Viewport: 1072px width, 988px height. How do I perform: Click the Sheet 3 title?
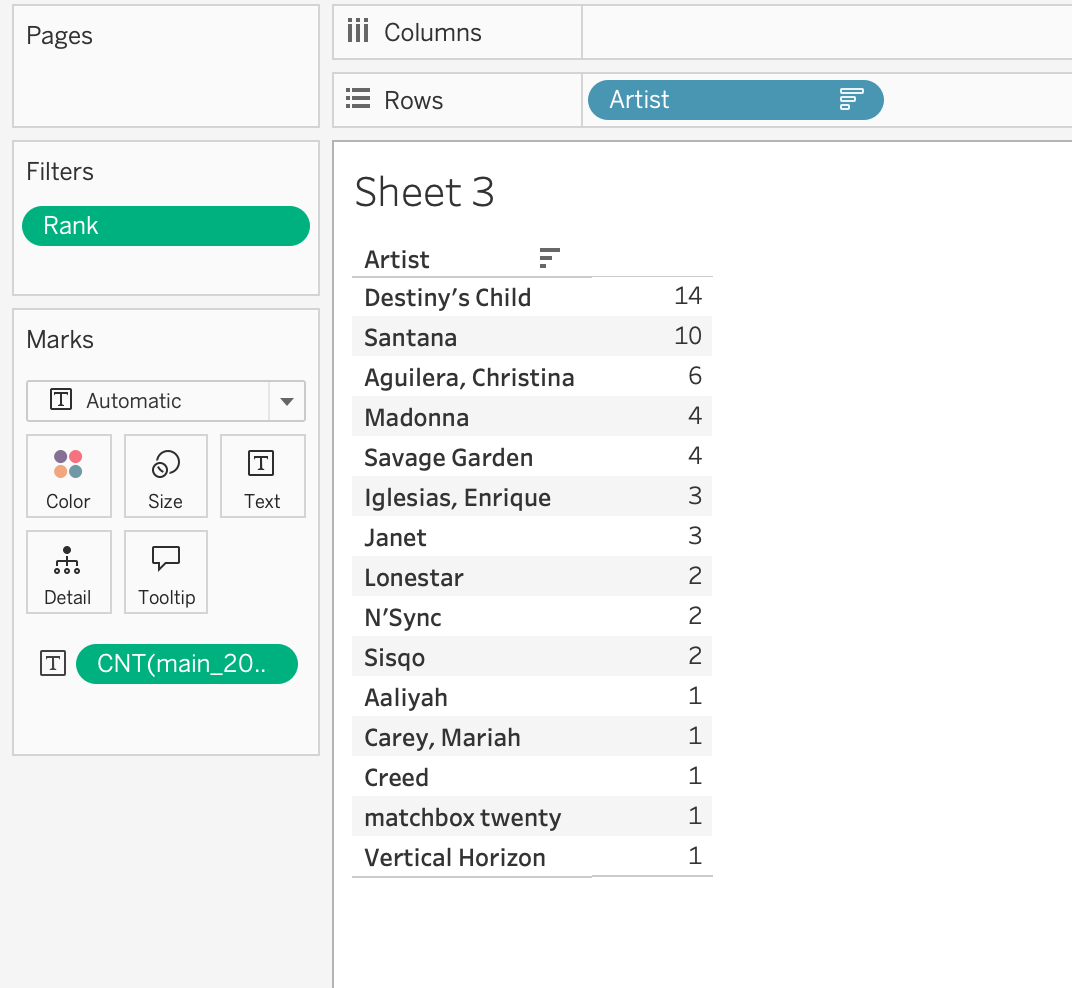[424, 192]
